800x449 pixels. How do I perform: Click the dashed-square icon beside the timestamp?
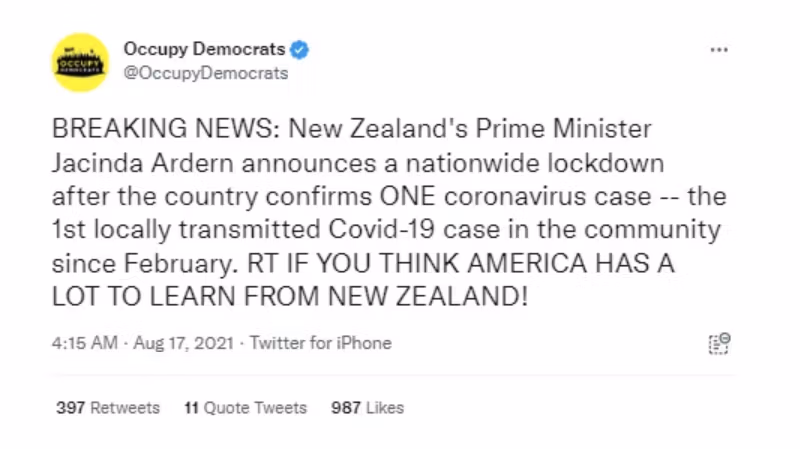pyautogui.click(x=719, y=343)
